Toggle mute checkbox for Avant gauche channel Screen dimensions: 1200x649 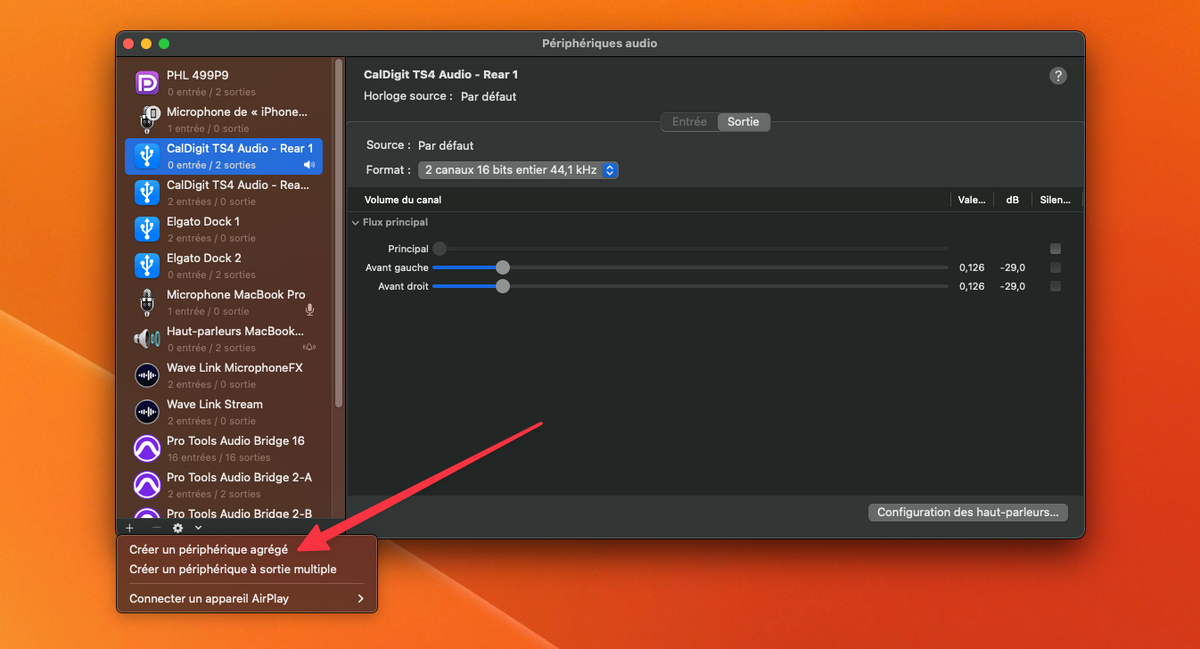1055,268
